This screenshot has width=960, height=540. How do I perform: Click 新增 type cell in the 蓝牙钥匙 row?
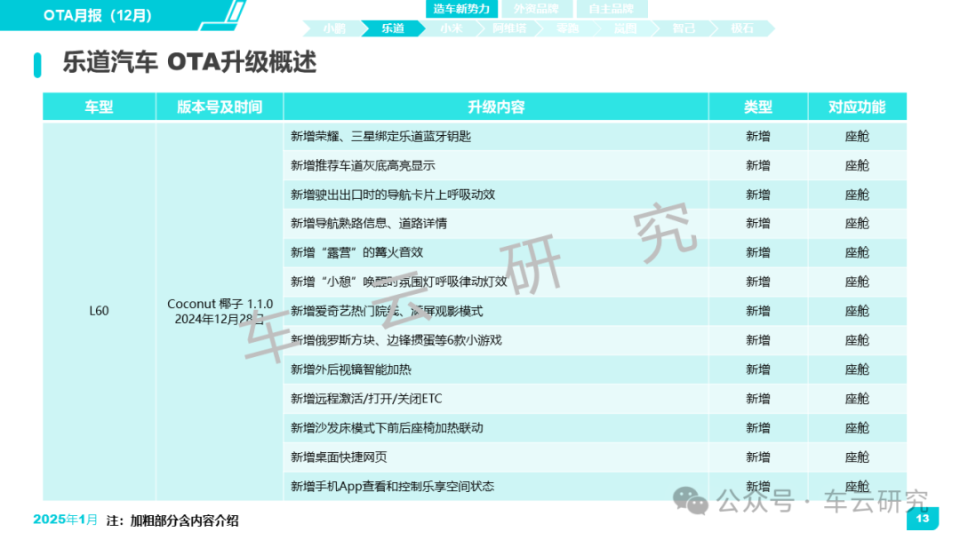click(x=758, y=136)
